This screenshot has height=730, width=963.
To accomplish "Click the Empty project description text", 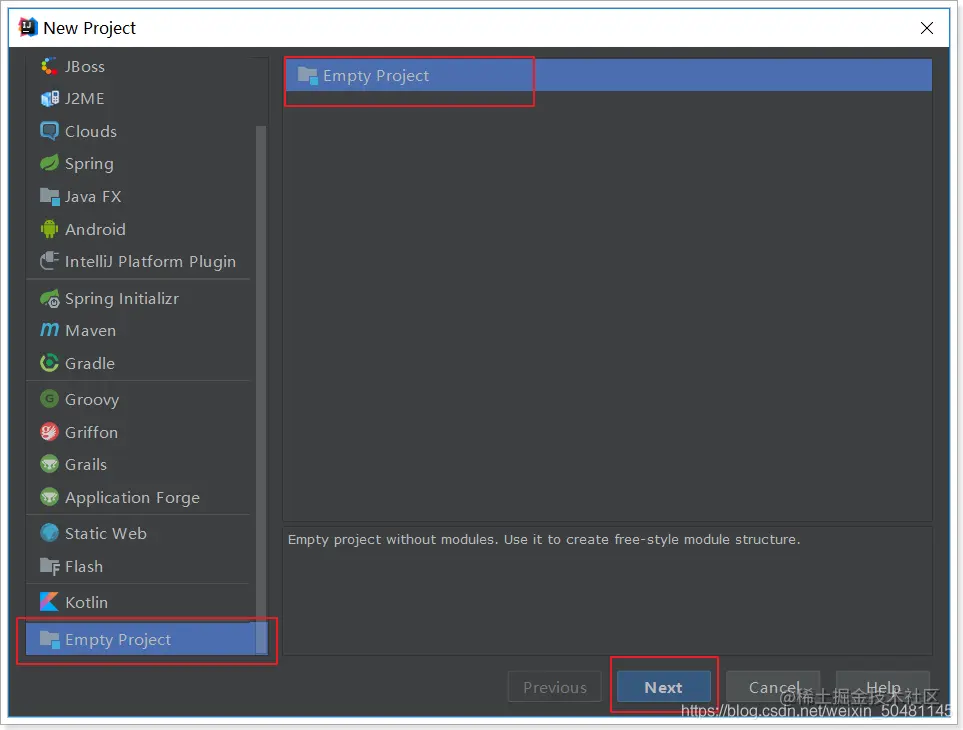I will tap(544, 539).
